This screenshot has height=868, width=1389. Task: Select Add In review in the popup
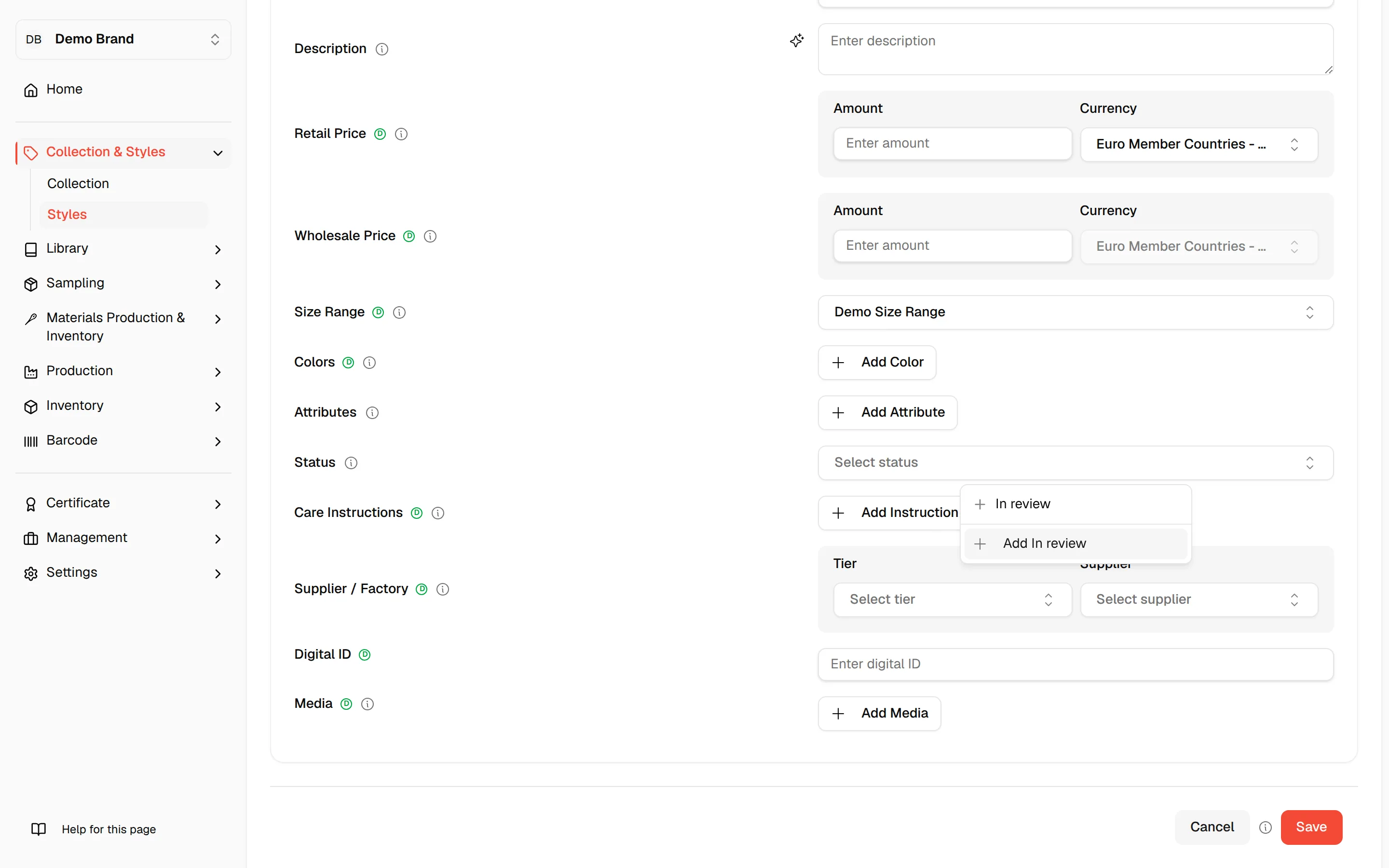tap(1075, 543)
